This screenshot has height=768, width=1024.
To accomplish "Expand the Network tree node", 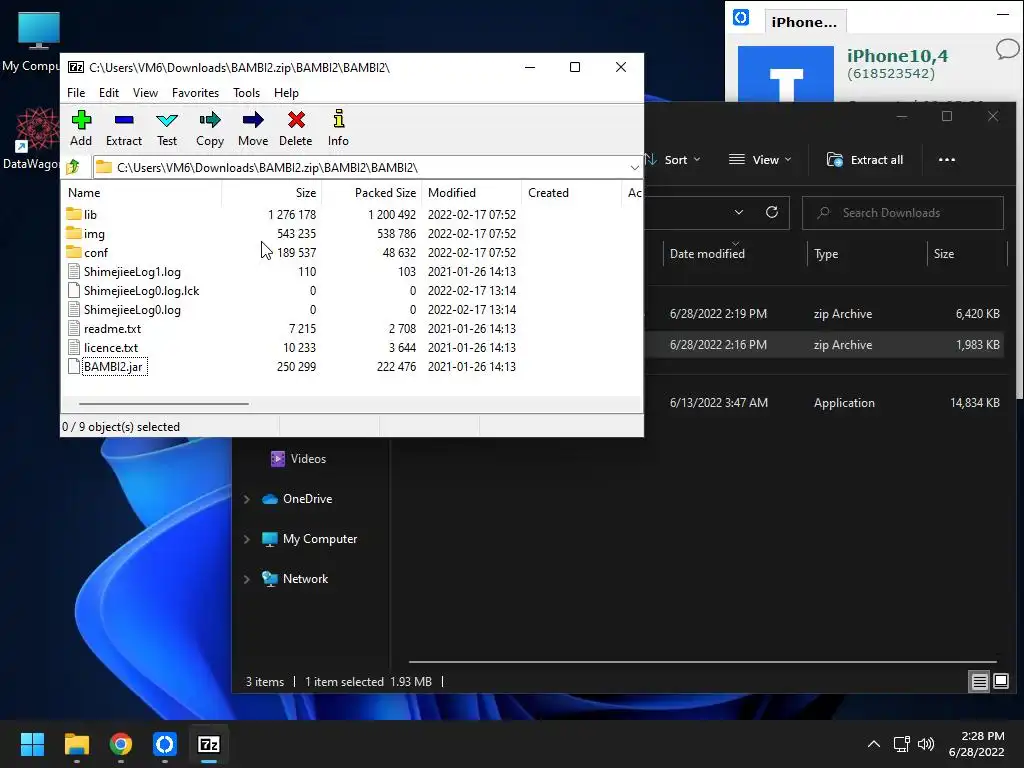I will click(x=247, y=579).
